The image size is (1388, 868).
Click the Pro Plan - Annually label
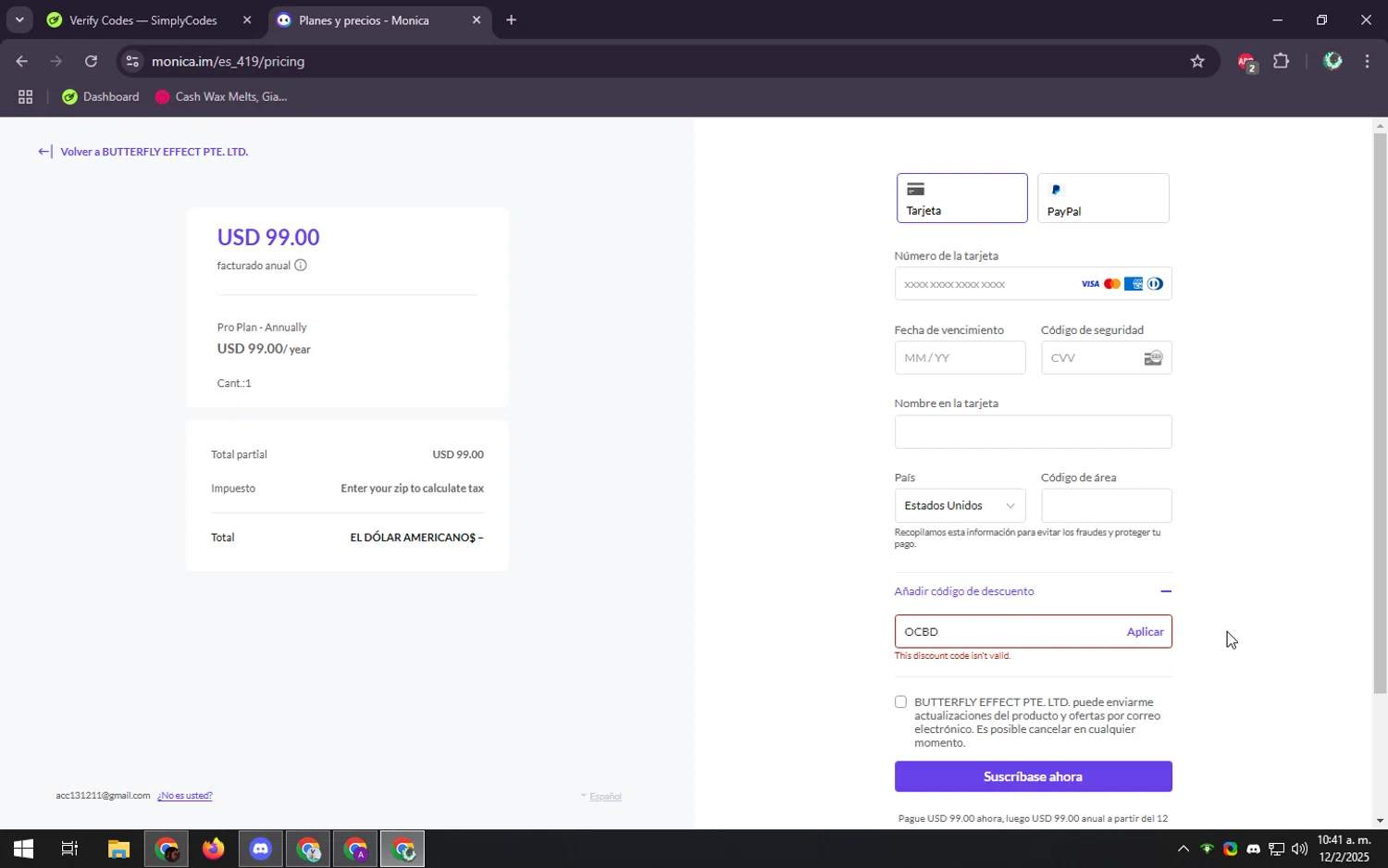coord(262,328)
